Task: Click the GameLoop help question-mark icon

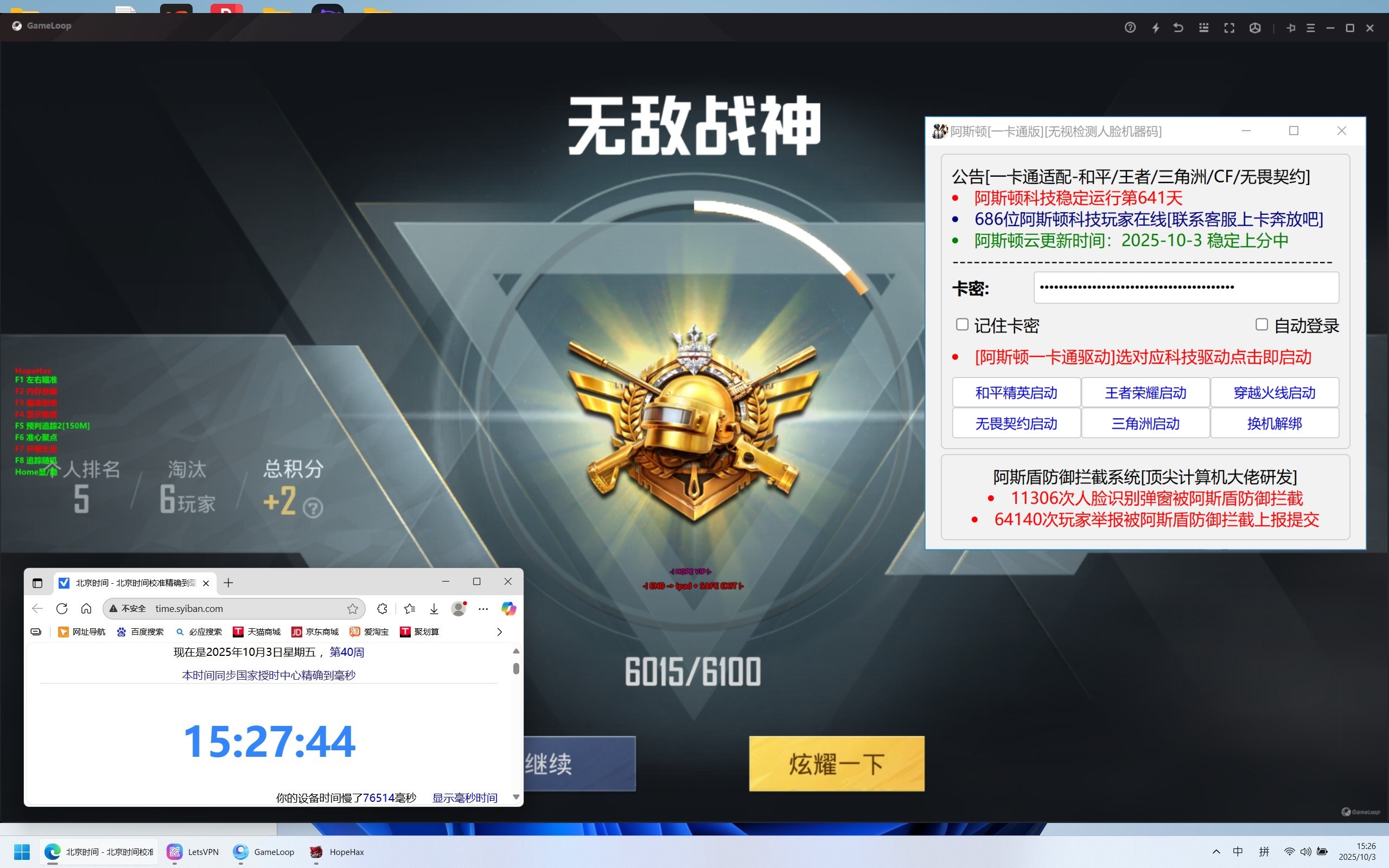Action: (x=1130, y=28)
